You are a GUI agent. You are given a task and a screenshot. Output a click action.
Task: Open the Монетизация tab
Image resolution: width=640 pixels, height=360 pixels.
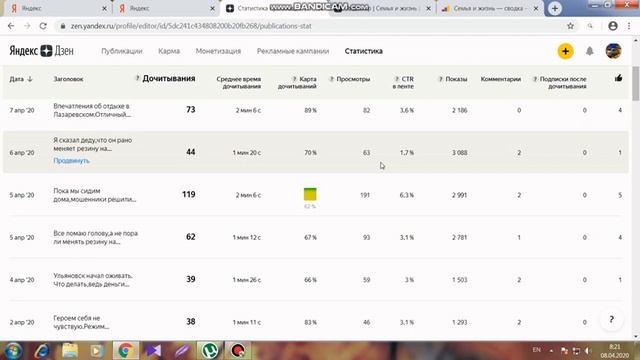[218, 51]
